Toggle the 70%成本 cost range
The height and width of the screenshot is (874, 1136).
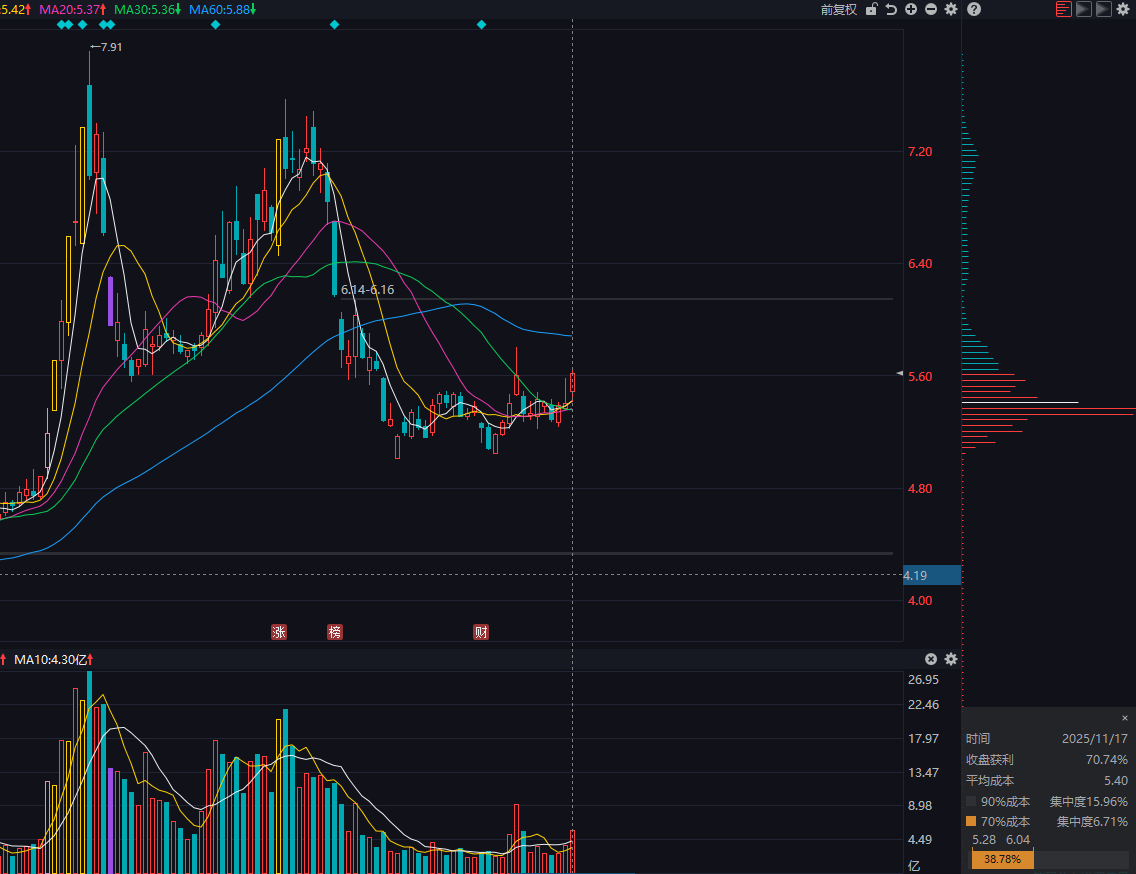tap(972, 821)
